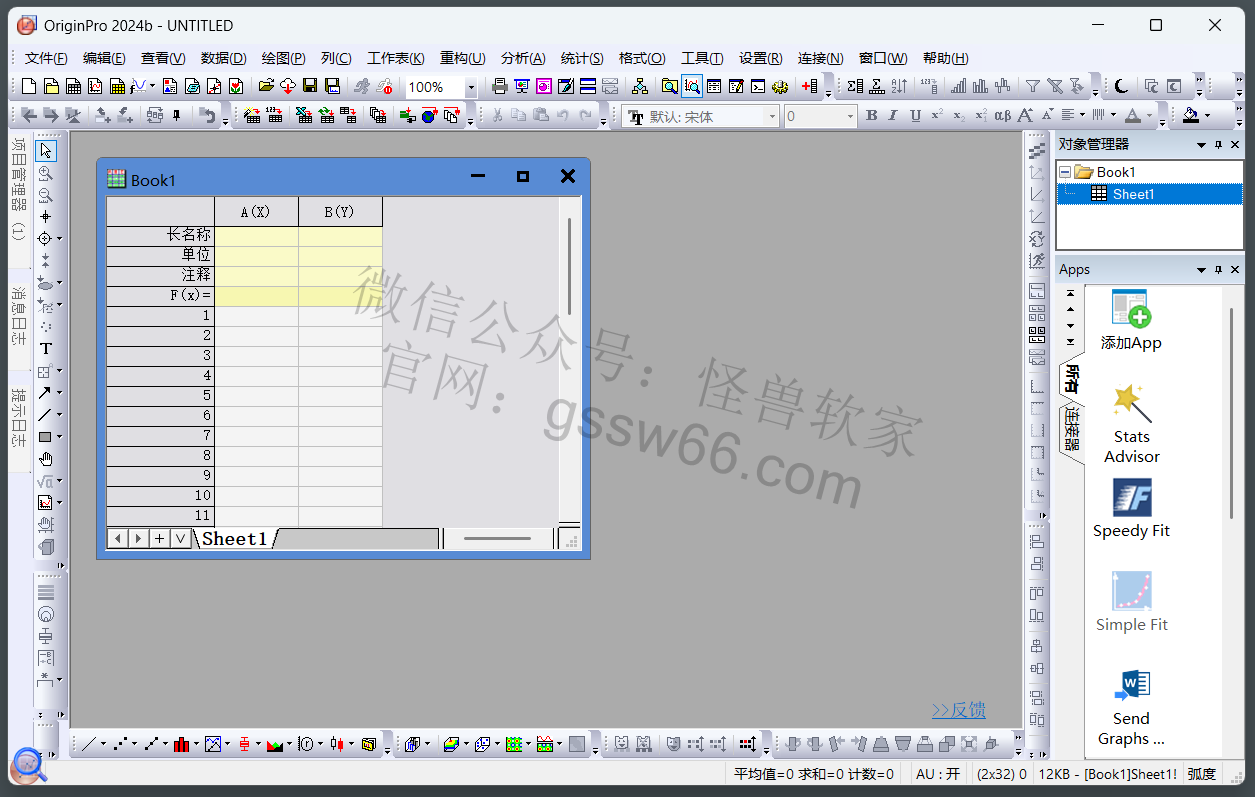Collapse the Book1 tree node
Viewport: 1255px width, 797px height.
click(x=1065, y=172)
